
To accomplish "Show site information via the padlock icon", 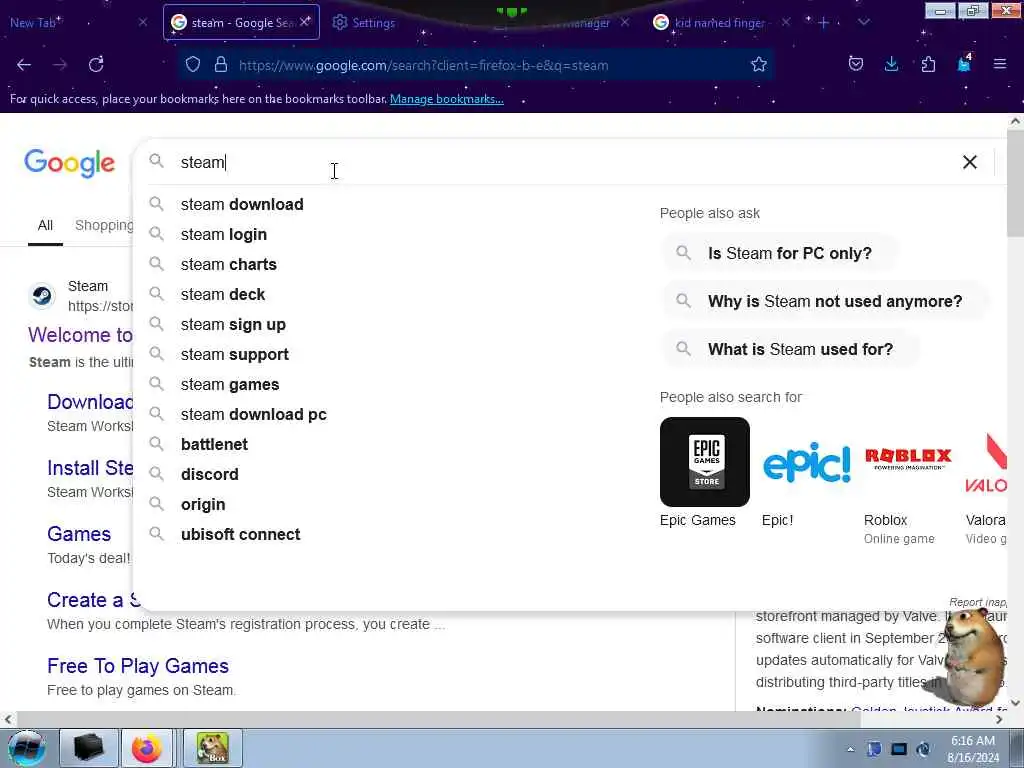I will 221,65.
